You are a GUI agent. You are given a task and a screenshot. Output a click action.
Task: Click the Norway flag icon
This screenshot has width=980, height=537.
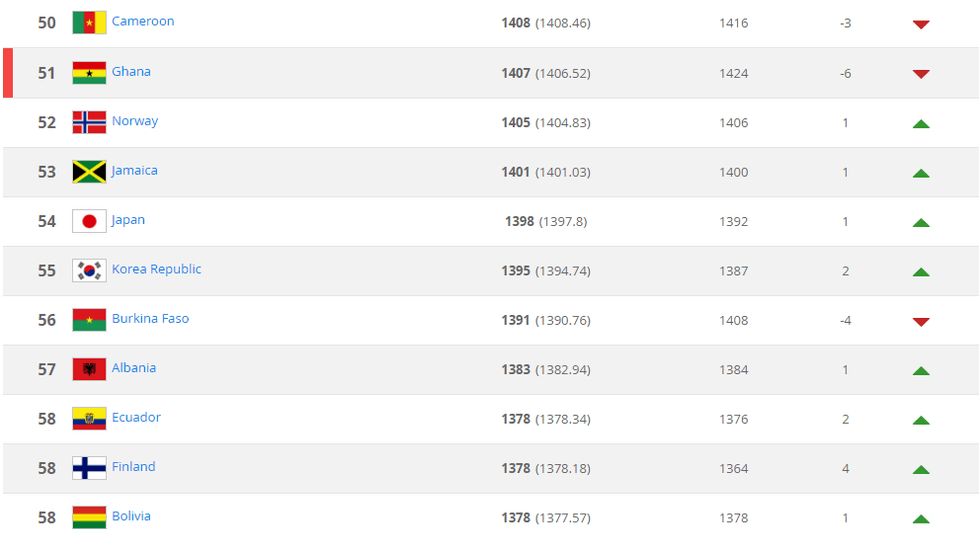[x=89, y=122]
